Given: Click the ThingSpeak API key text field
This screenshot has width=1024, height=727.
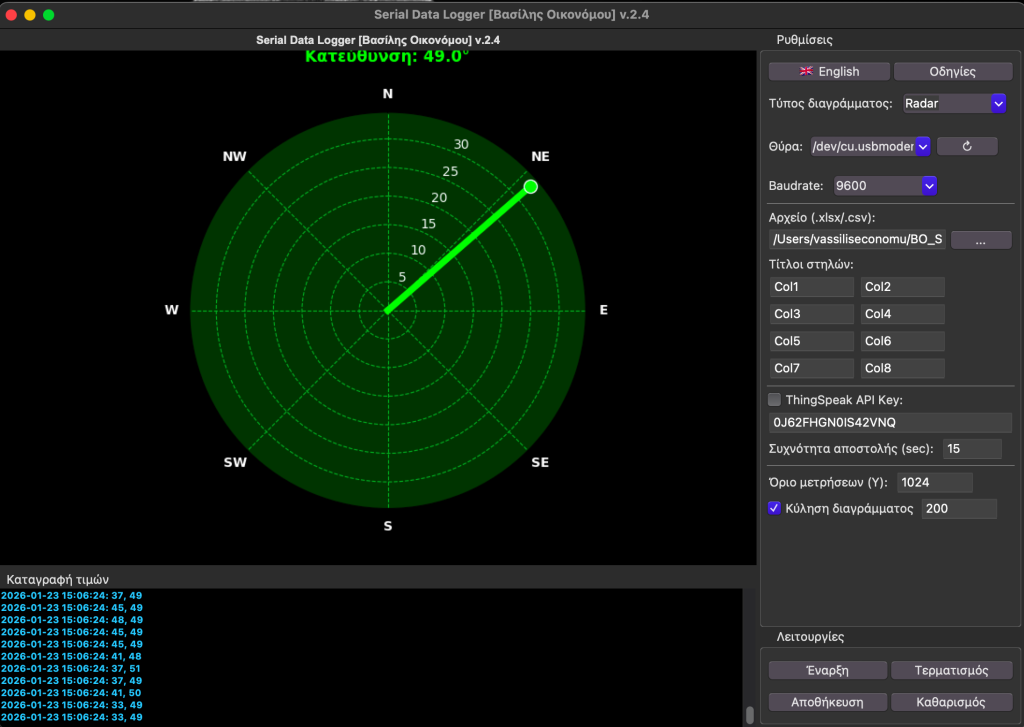Looking at the screenshot, I should 889,422.
